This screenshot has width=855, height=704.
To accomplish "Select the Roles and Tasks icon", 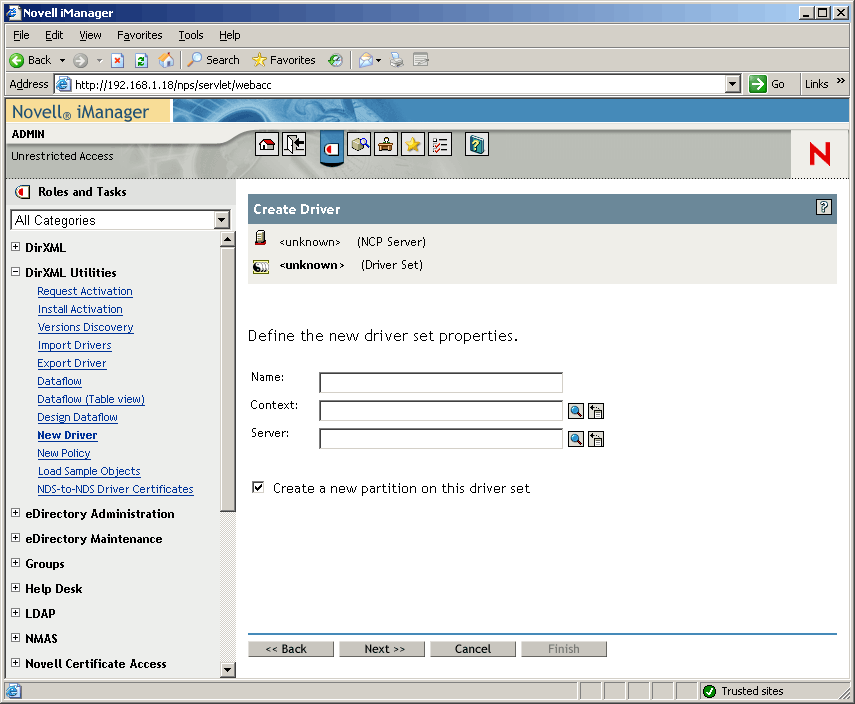I will [331, 144].
